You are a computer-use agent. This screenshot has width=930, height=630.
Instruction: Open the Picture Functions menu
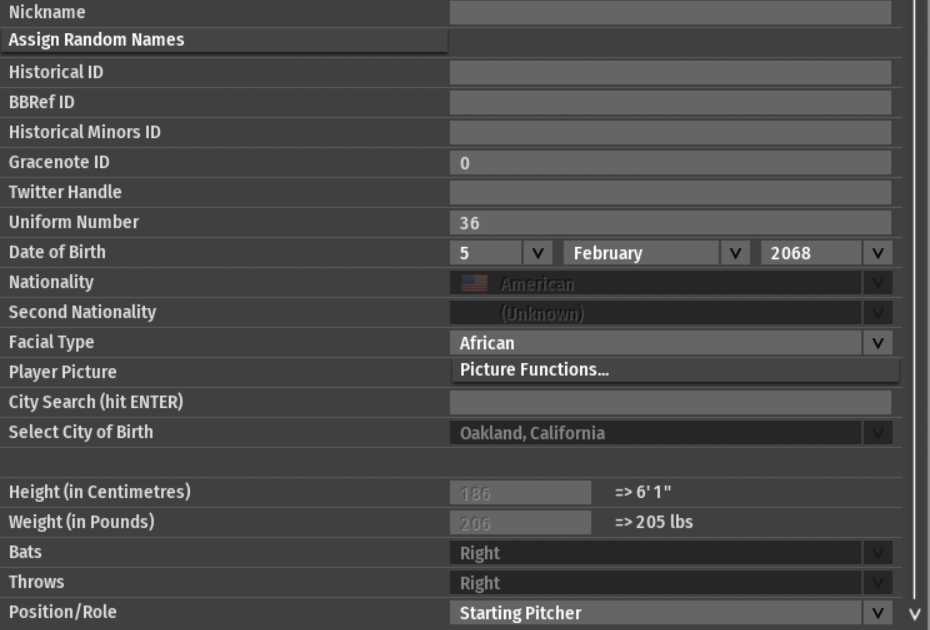(675, 371)
